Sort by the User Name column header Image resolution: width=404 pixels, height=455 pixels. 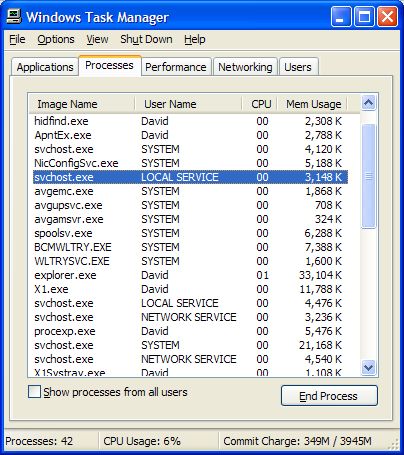coord(188,104)
